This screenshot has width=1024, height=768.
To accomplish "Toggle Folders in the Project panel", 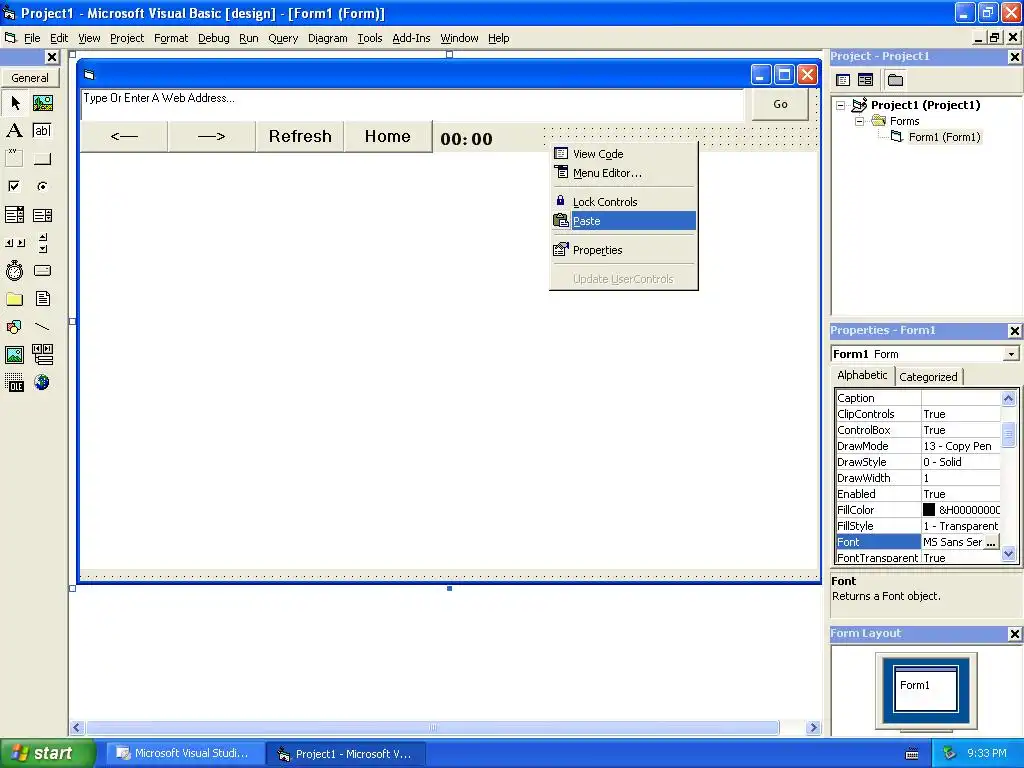I will pos(895,80).
